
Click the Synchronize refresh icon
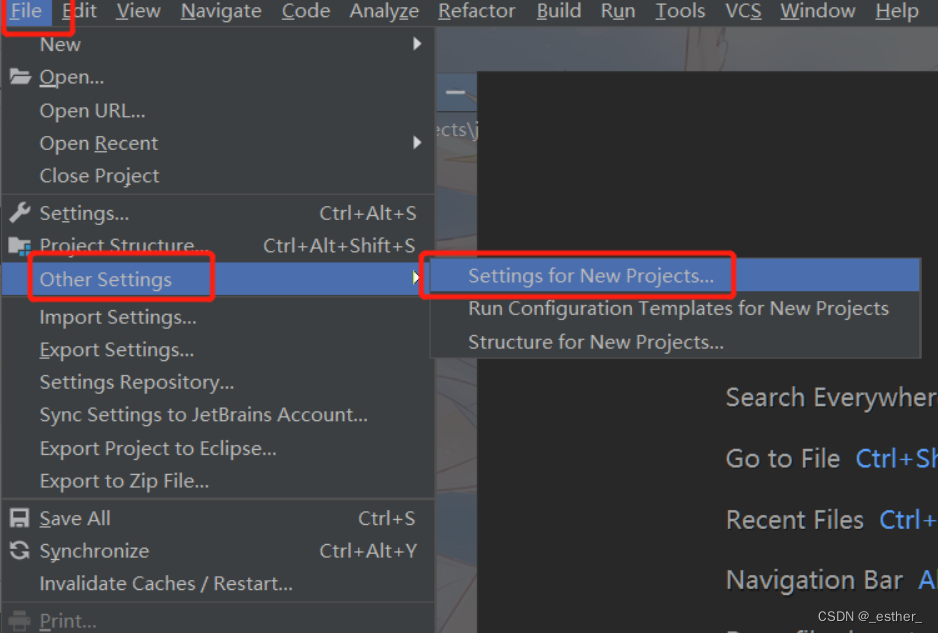pyautogui.click(x=20, y=550)
